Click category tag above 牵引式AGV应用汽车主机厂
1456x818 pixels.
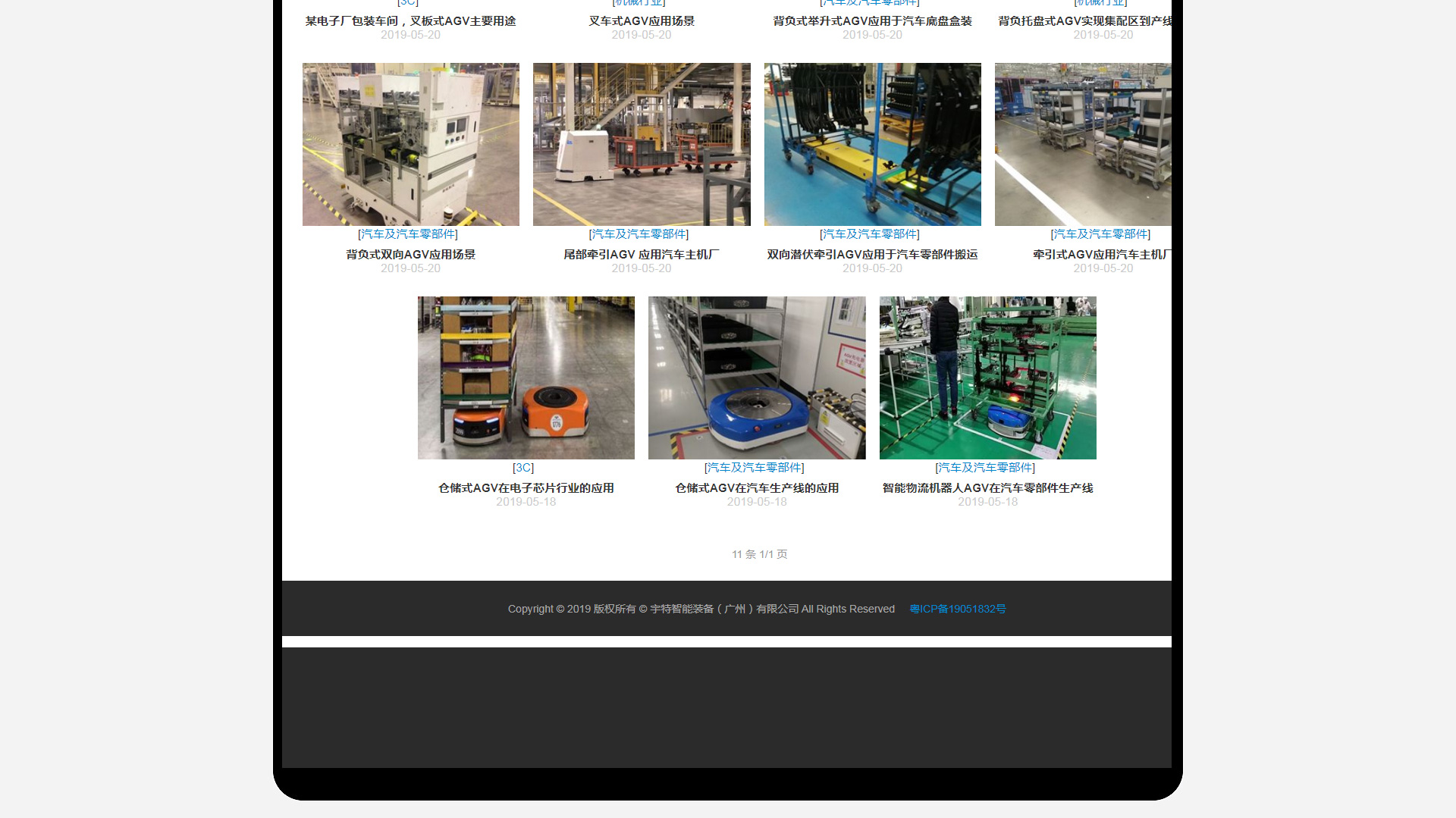[1100, 234]
